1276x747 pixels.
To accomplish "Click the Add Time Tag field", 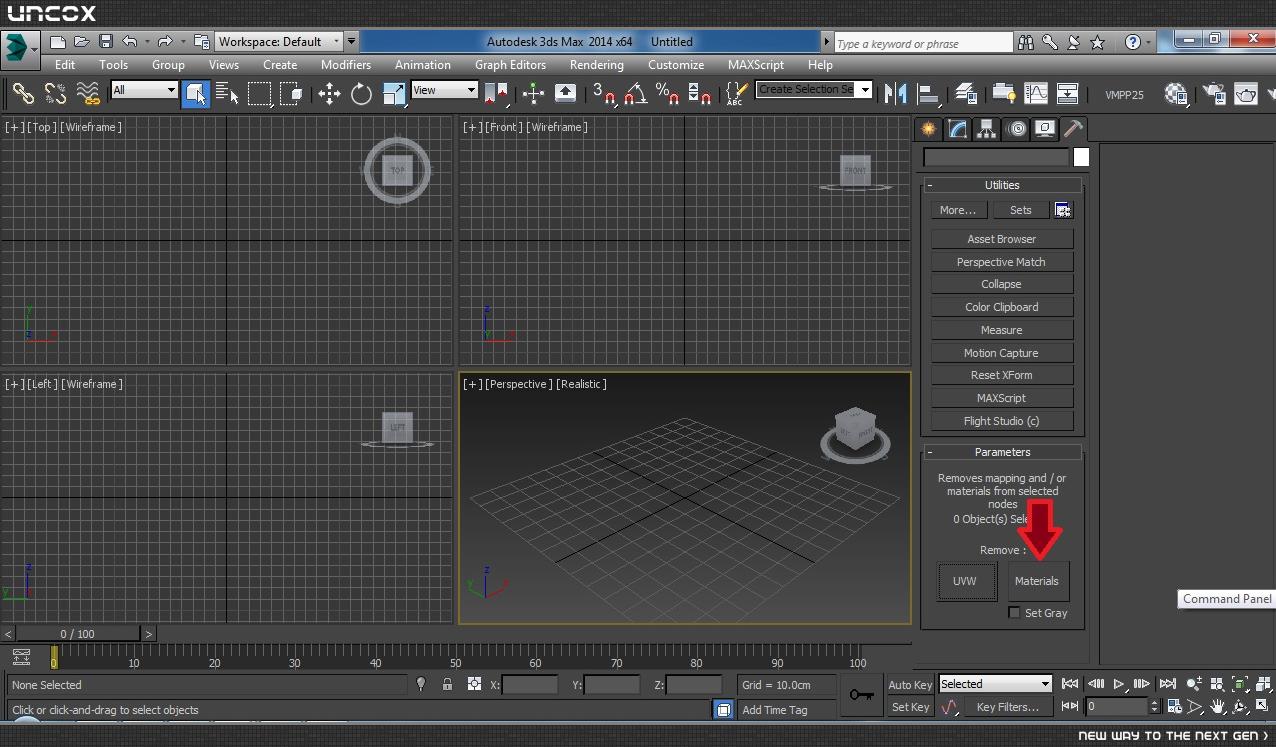I will (x=786, y=709).
